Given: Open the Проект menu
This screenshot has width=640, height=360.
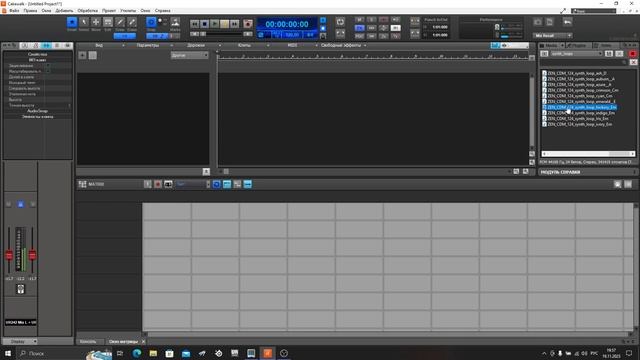Looking at the screenshot, I should 109,11.
